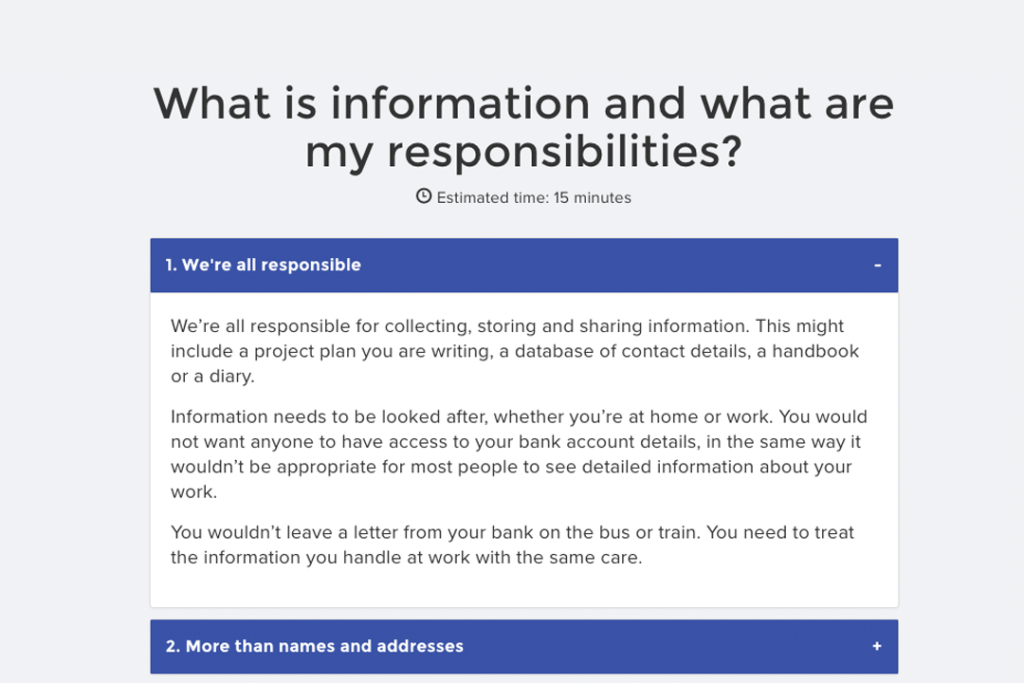Open the "2. More than names and addresses" section
This screenshot has width=1024, height=683.
click(524, 646)
